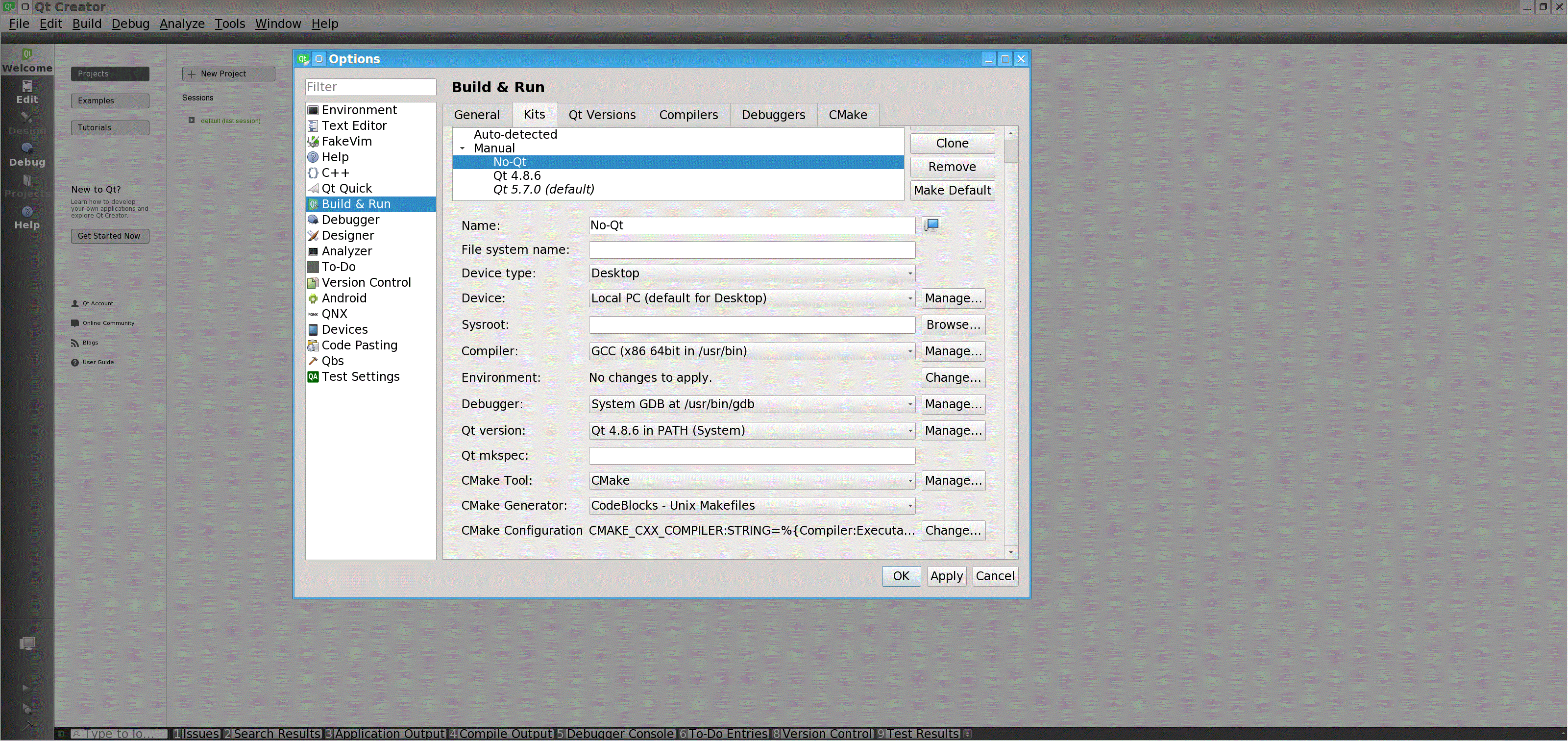1568x741 pixels.
Task: Switch to the Debuggers tab
Action: pos(773,115)
